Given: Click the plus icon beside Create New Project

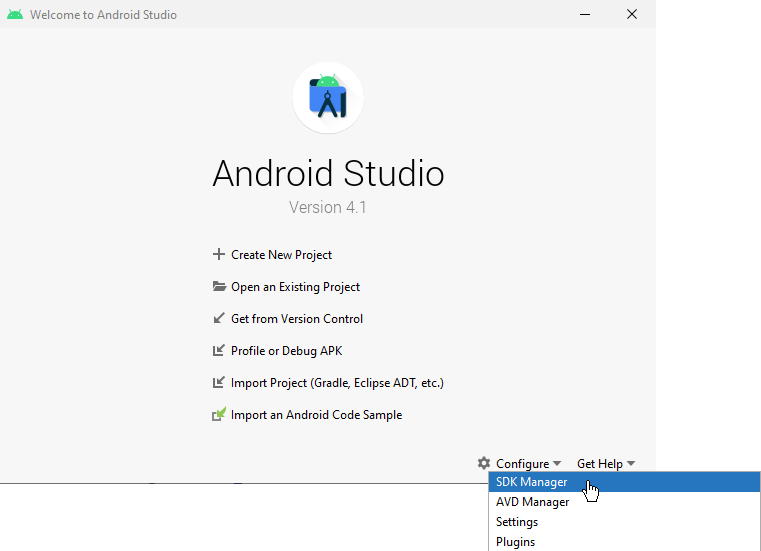Looking at the screenshot, I should (219, 255).
